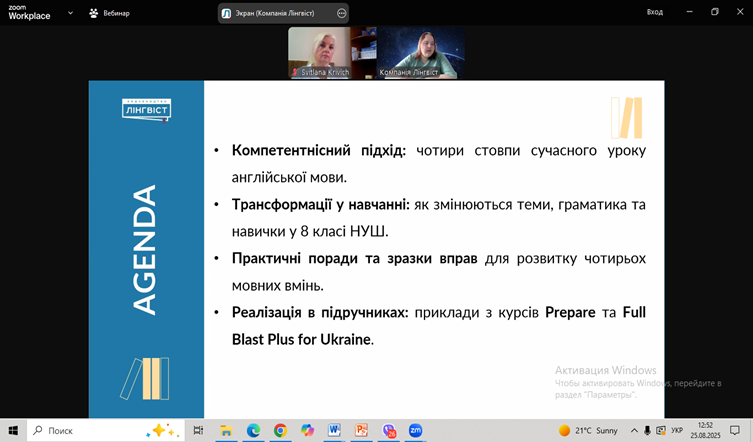Open PowerPoint from the taskbar
This screenshot has height=442, width=753.
[361, 430]
